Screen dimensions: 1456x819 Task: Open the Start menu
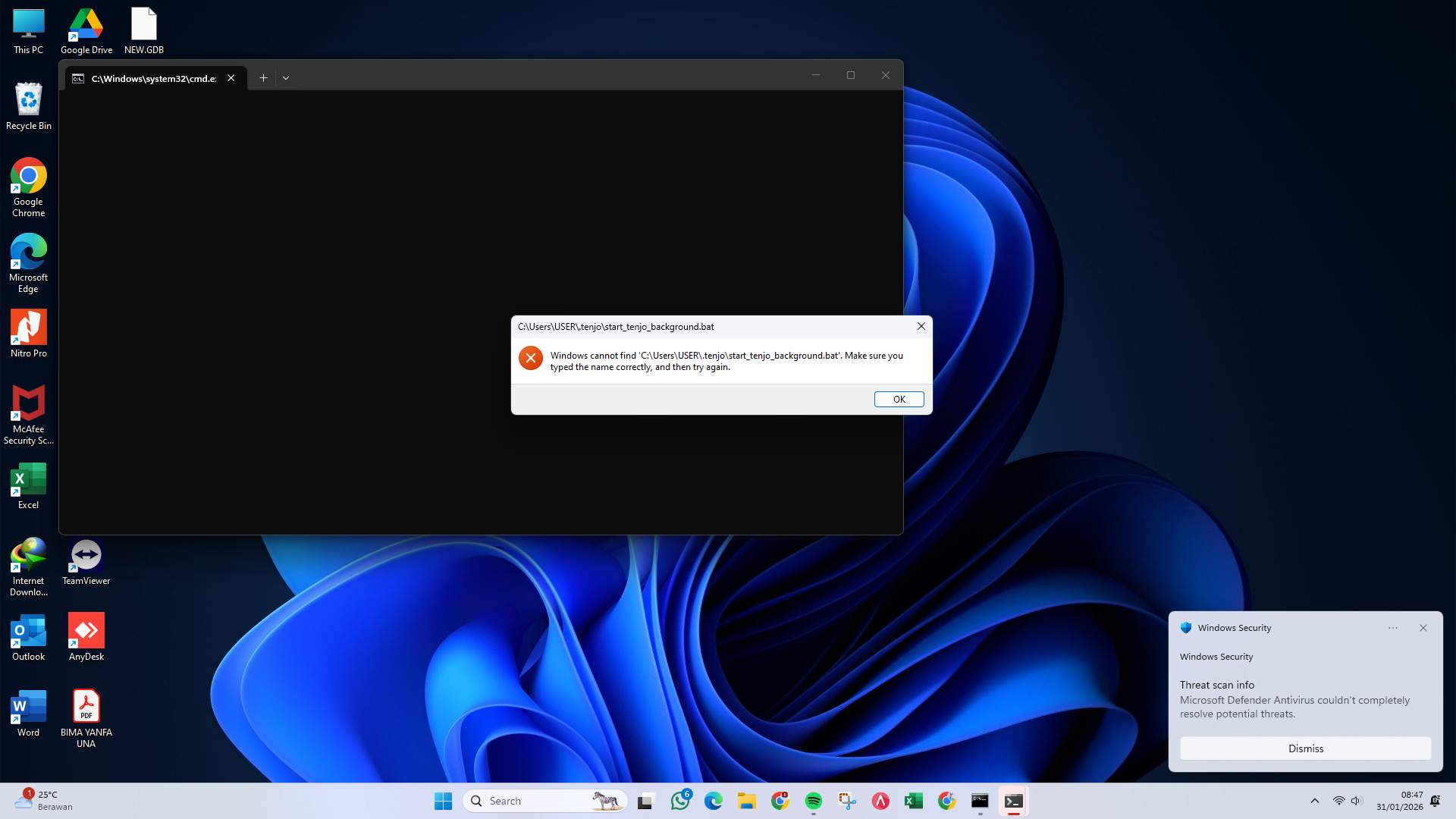(x=443, y=800)
